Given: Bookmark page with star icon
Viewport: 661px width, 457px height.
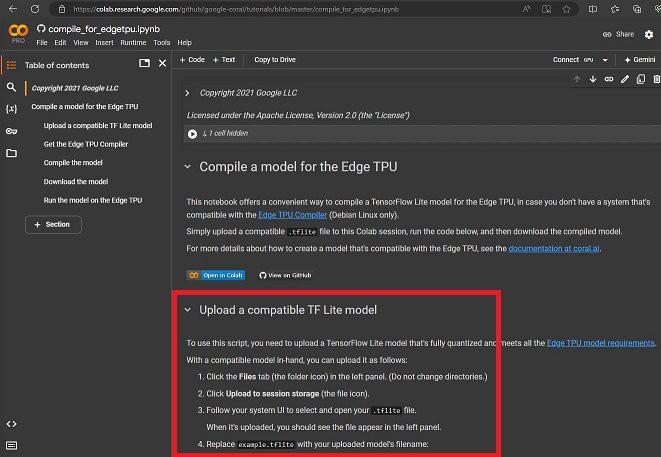Looking at the screenshot, I should [x=566, y=9].
